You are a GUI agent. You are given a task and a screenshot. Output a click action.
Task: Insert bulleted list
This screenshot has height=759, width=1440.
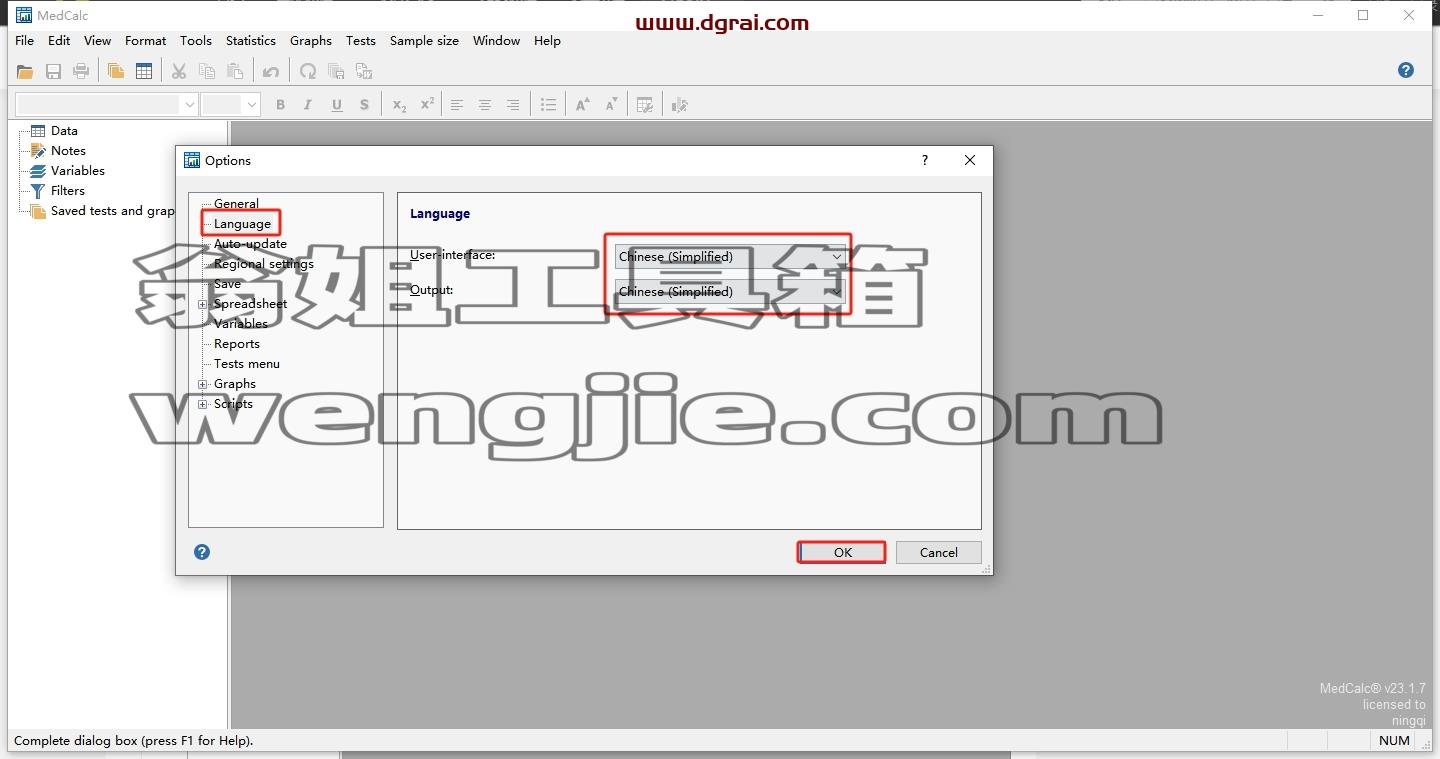(548, 105)
